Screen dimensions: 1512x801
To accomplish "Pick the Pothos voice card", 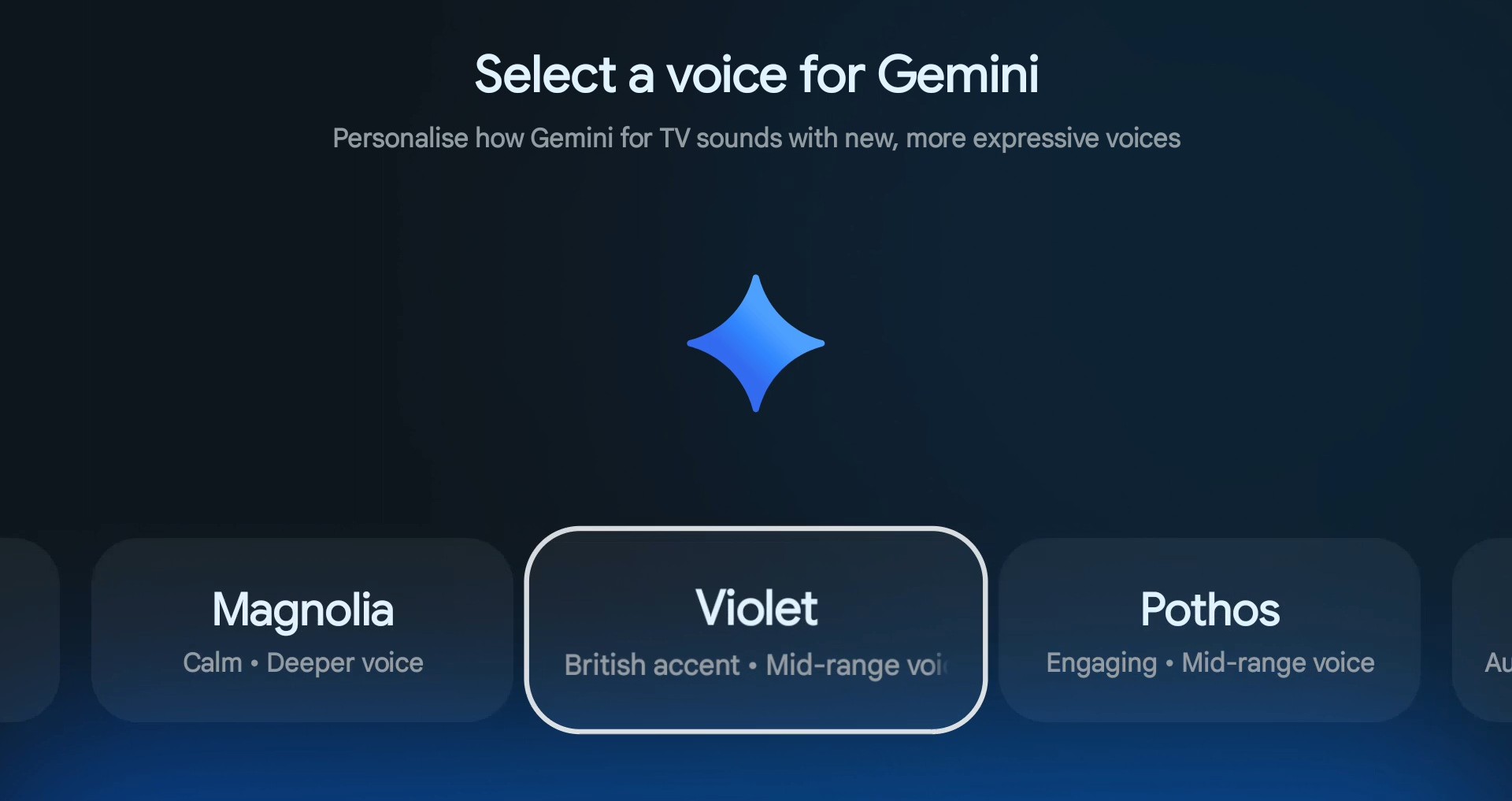I will [1210, 630].
